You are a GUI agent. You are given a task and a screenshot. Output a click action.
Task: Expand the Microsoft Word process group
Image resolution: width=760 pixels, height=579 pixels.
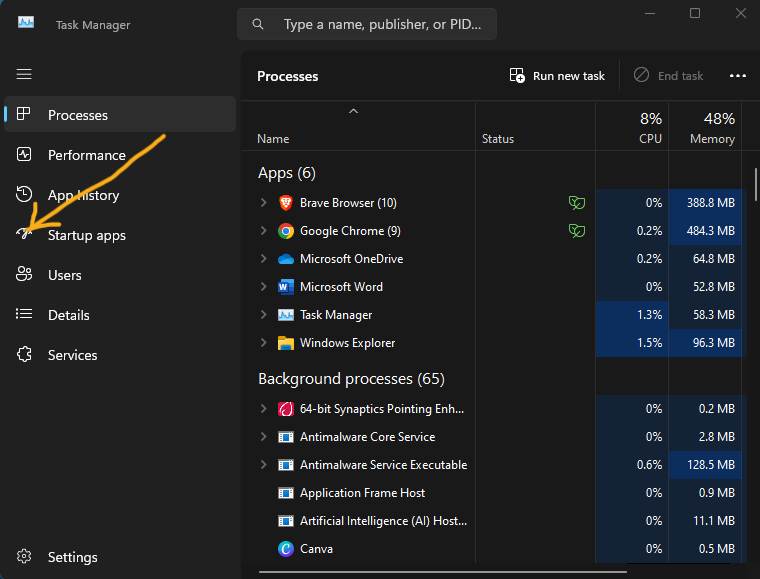click(263, 286)
